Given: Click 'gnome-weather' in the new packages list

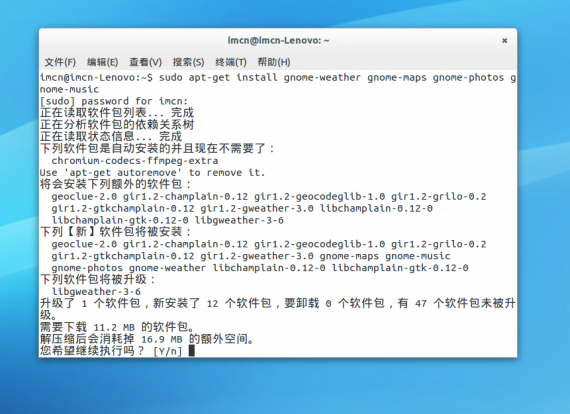Looking at the screenshot, I should 167,268.
